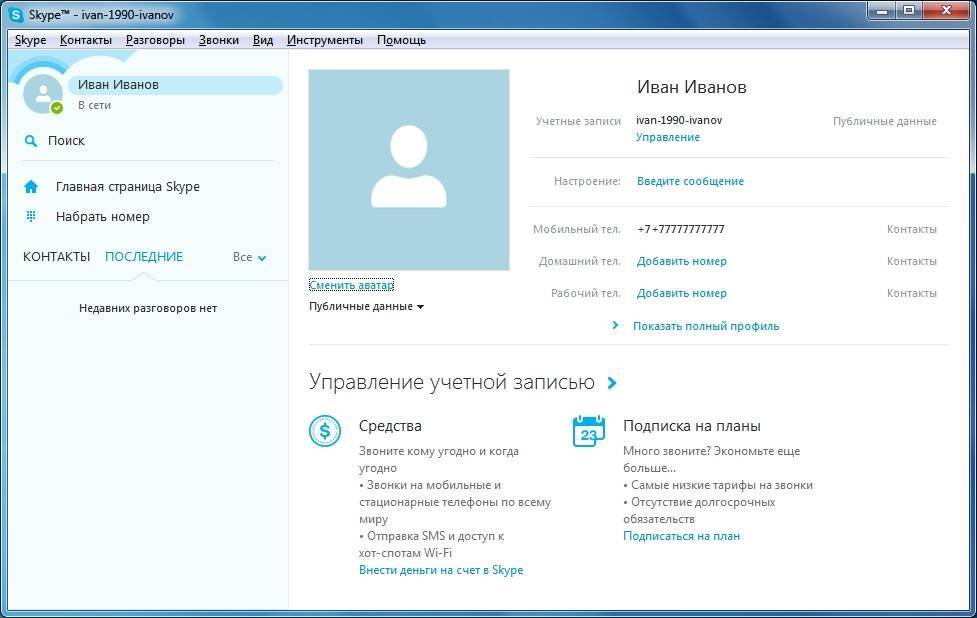Click the search magnifier icon

[31, 141]
